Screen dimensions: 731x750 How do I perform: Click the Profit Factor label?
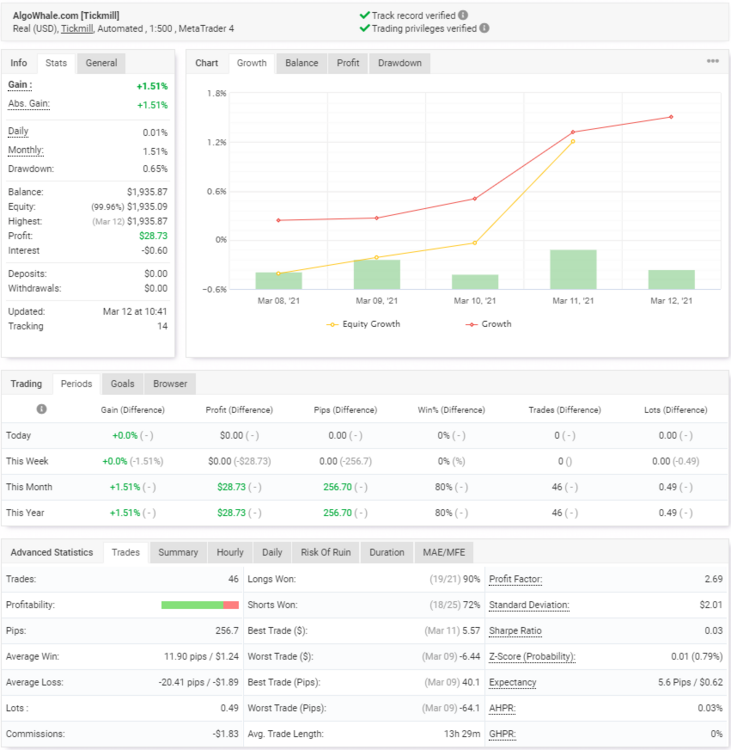[515, 579]
